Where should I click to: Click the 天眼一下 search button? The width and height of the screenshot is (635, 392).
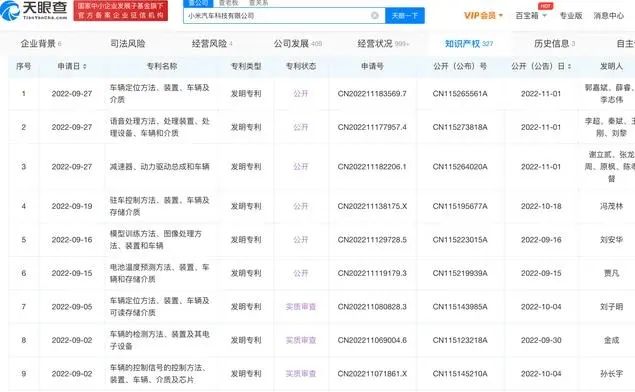[x=405, y=15]
